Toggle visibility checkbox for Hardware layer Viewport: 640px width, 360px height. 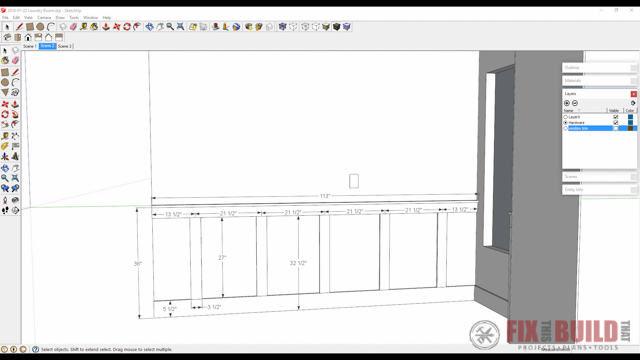[616, 122]
